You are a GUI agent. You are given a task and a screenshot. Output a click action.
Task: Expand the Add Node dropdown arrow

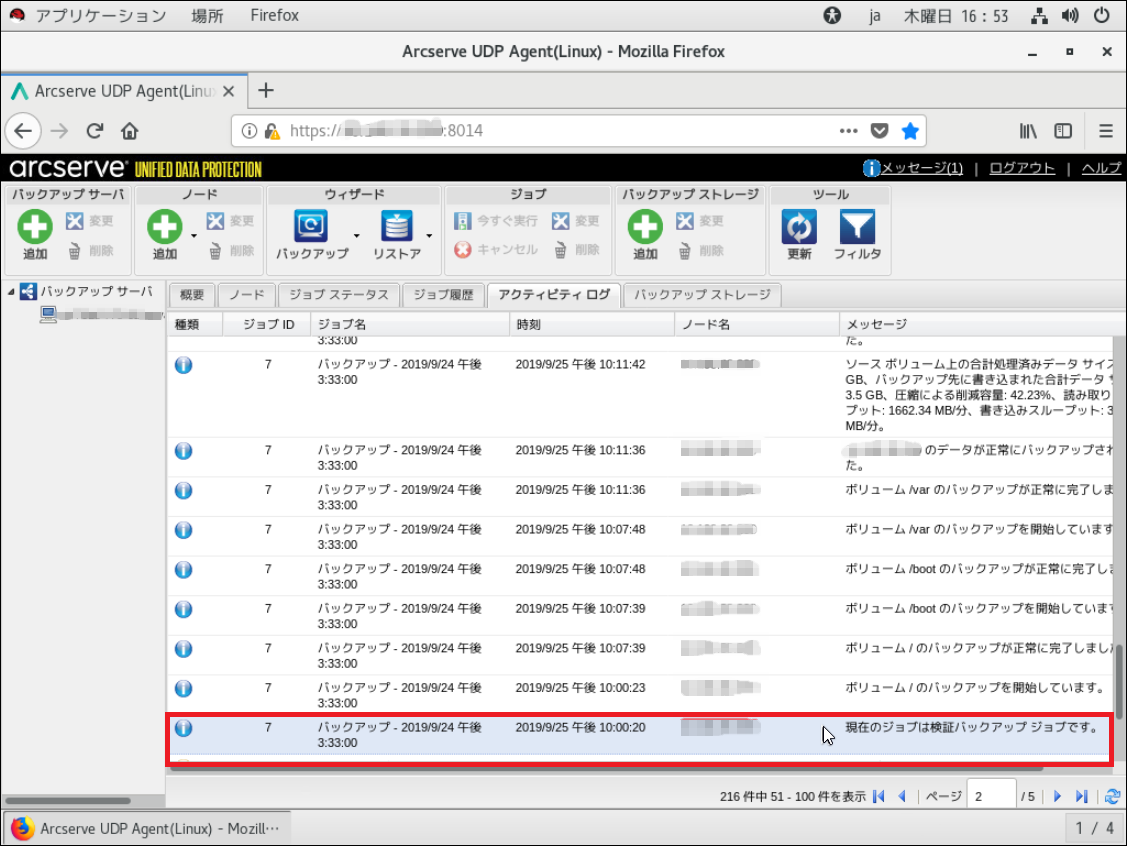click(x=193, y=236)
